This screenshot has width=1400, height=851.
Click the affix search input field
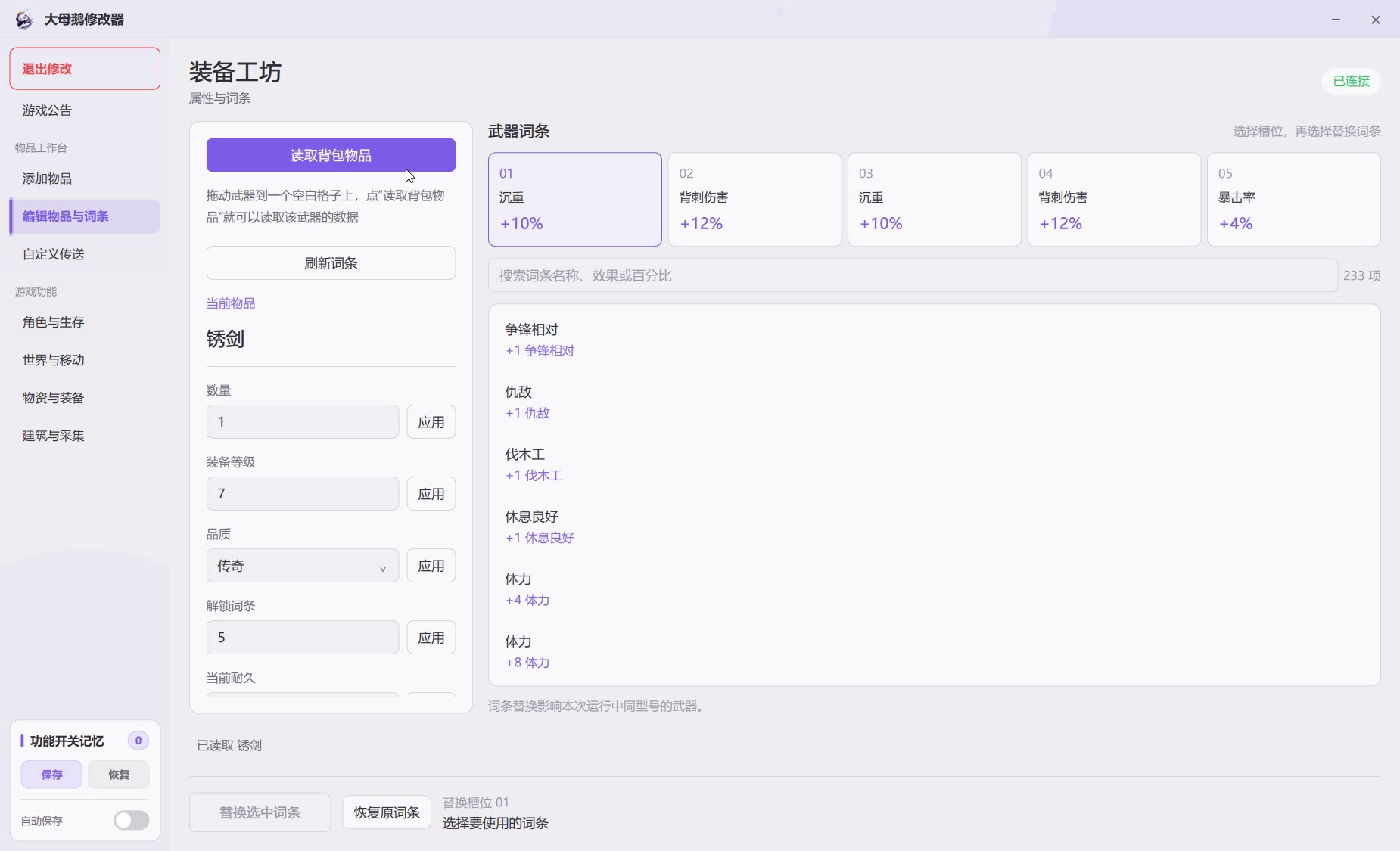click(x=913, y=275)
